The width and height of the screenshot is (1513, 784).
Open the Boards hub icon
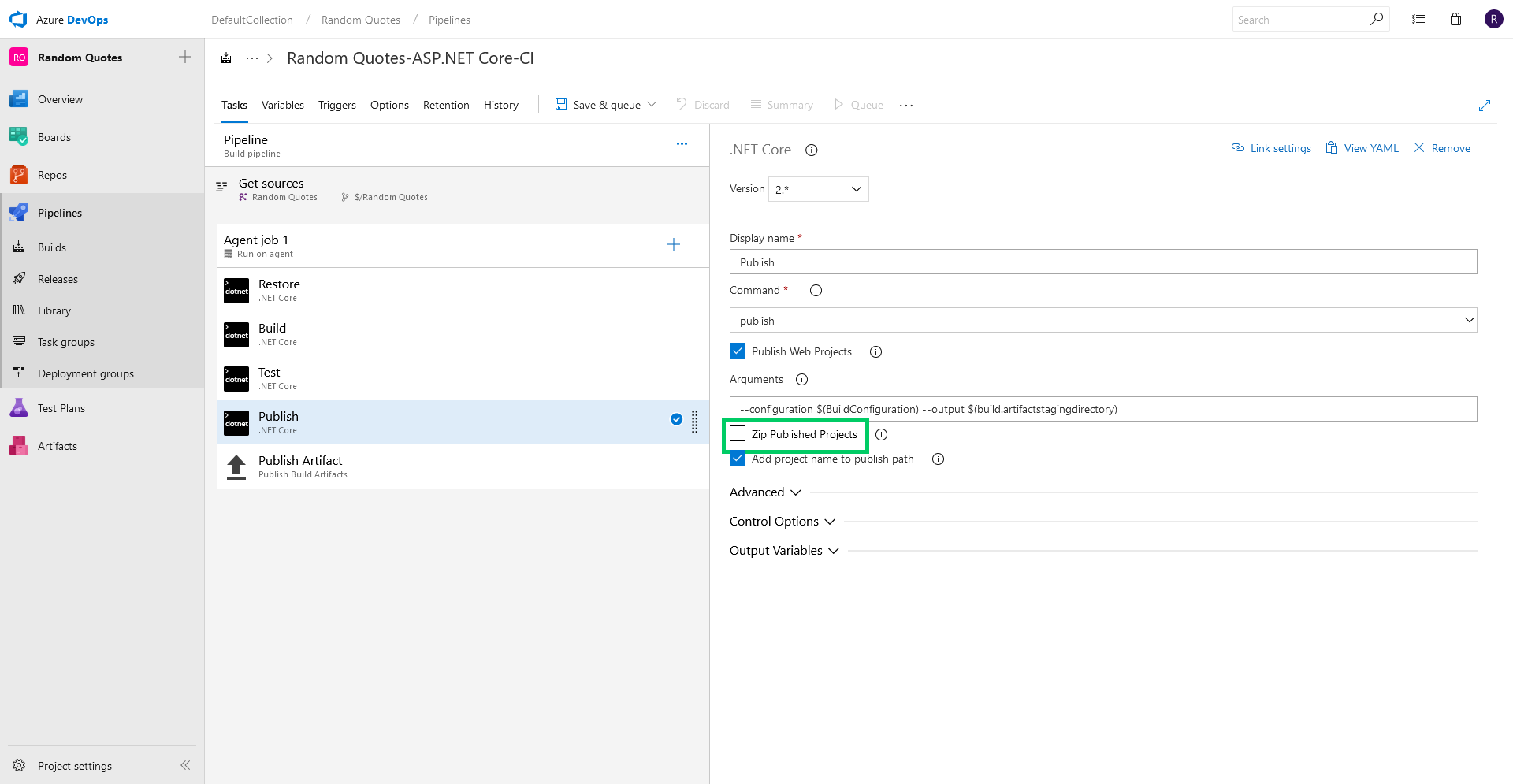pos(19,137)
